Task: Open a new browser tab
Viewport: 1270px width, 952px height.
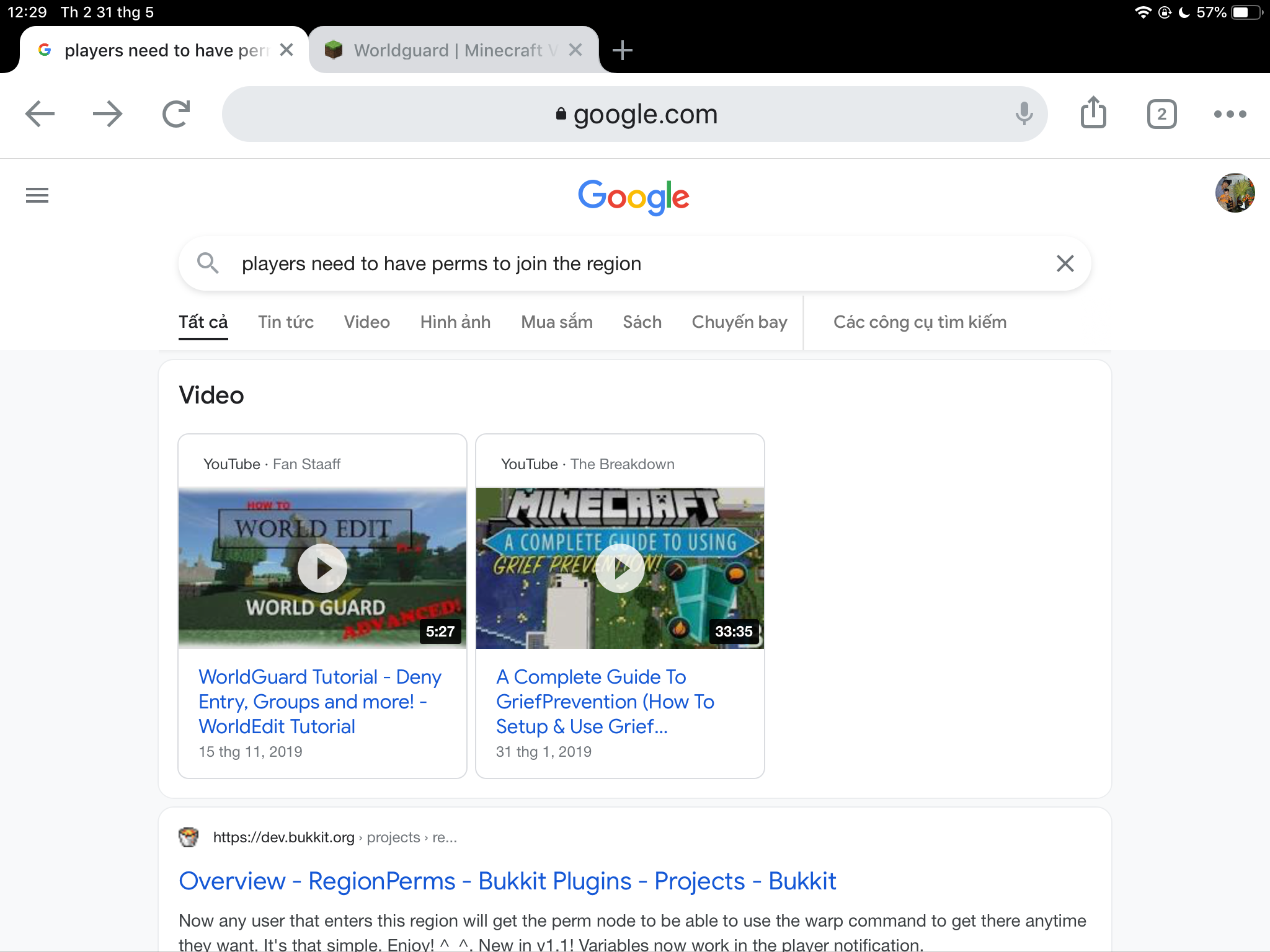Action: 622,50
